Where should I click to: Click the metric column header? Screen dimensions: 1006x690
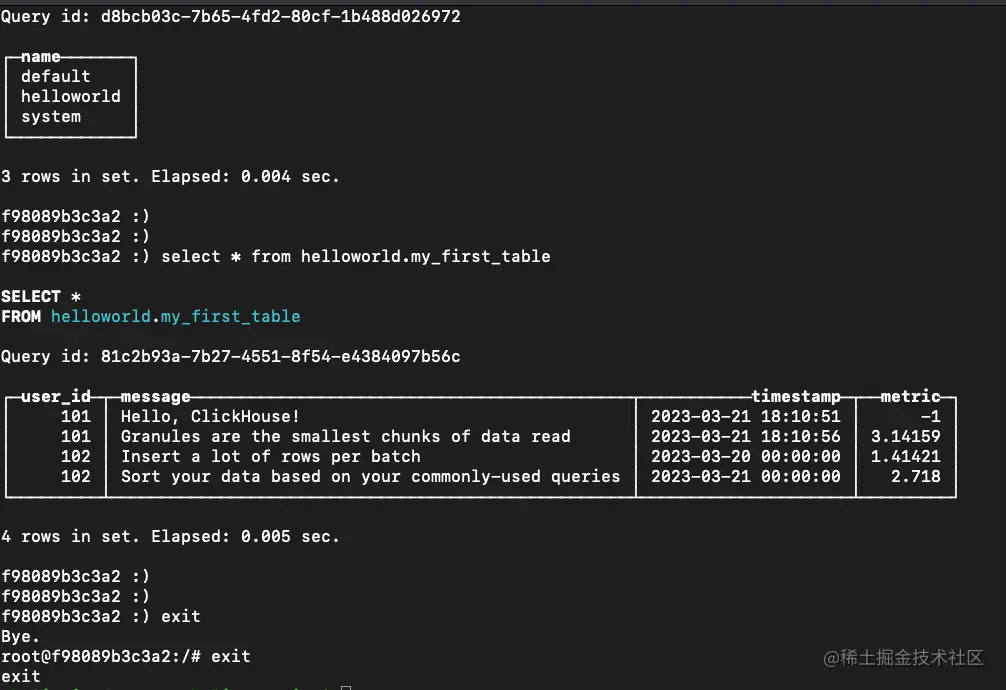(910, 396)
